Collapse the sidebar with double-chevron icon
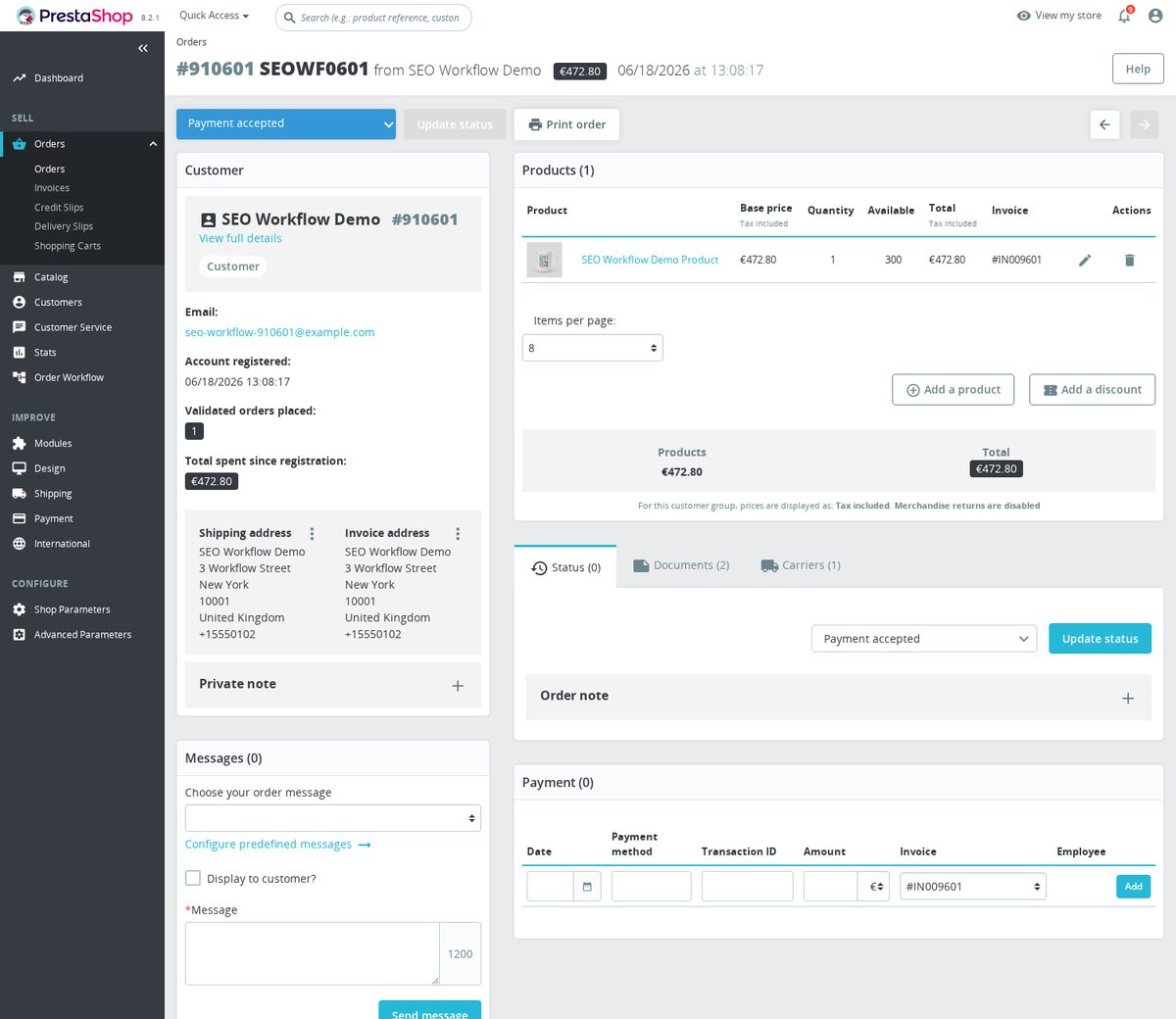The width and height of the screenshot is (1176, 1019). pyautogui.click(x=143, y=48)
